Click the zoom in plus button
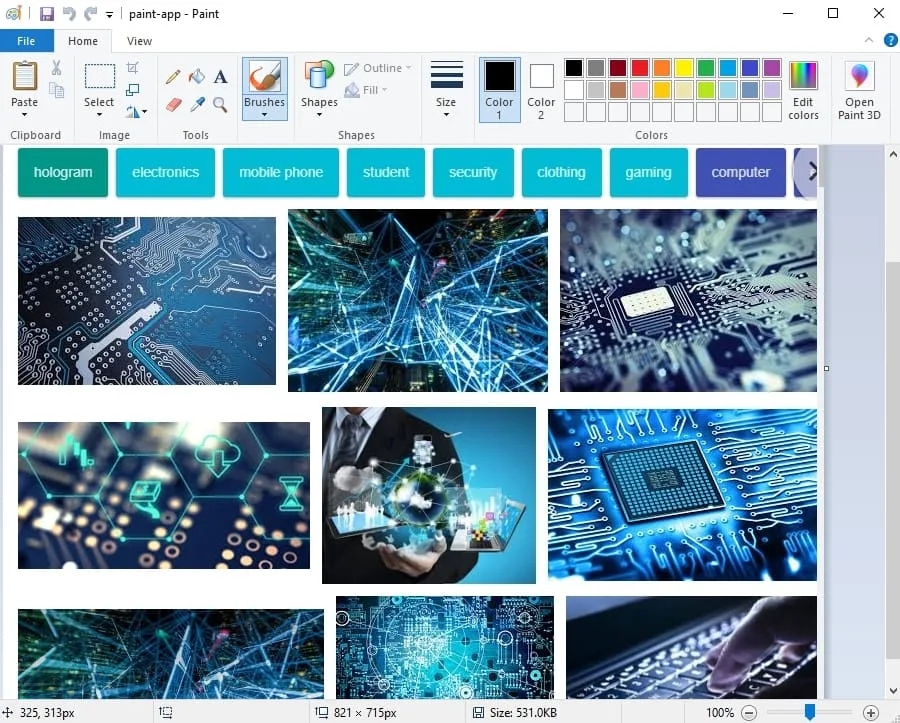Viewport: 900px width, 723px height. point(870,713)
